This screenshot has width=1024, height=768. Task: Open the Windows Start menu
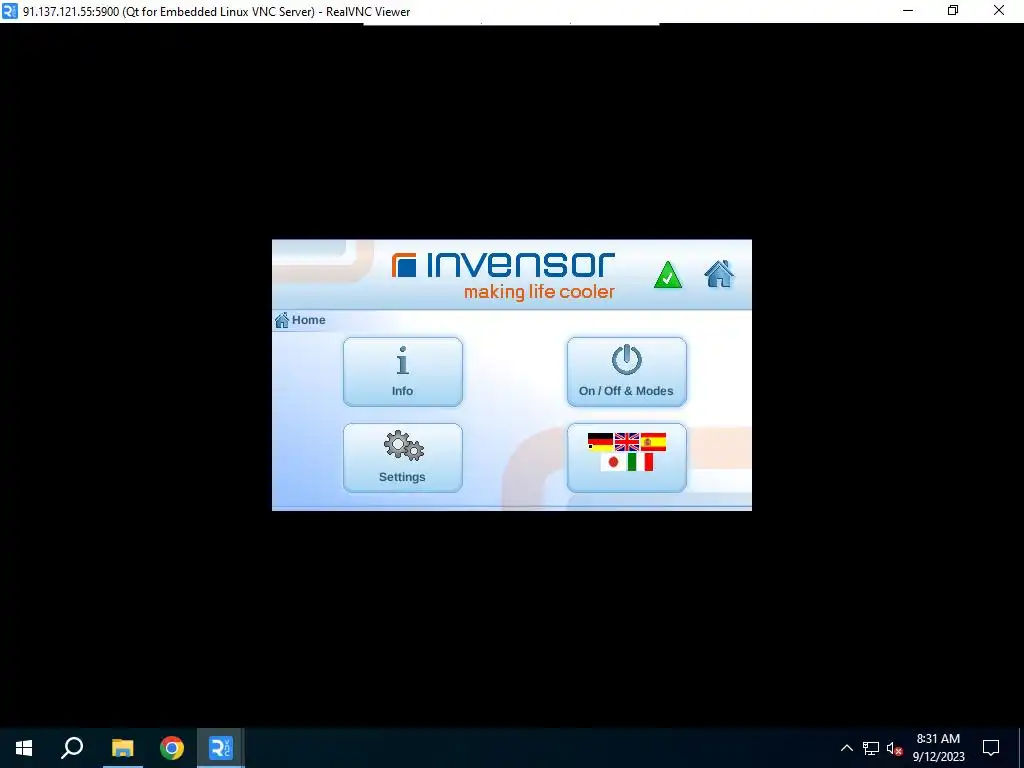pyautogui.click(x=24, y=748)
